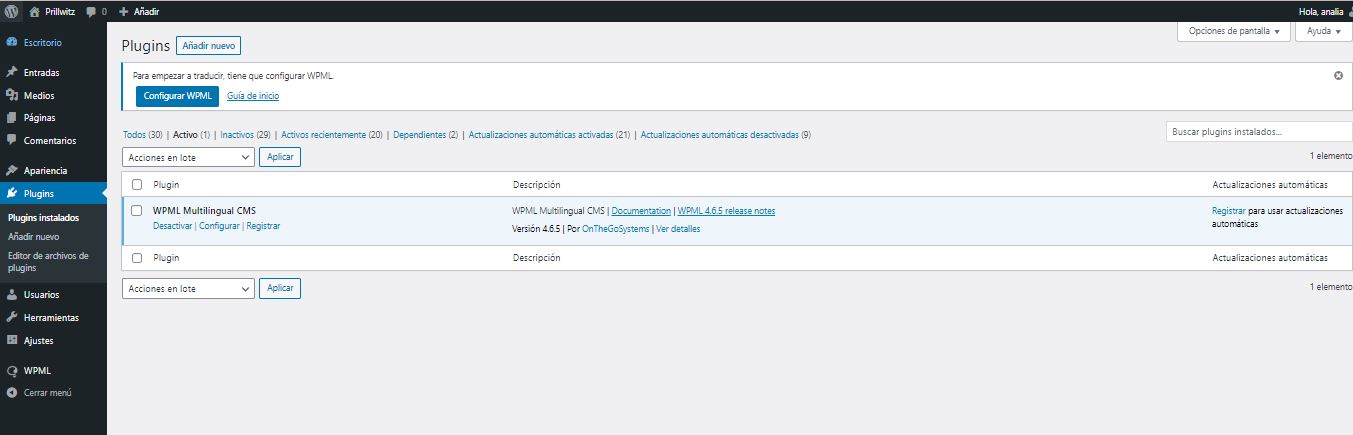Click Ver detalles link for WPML

(x=678, y=229)
